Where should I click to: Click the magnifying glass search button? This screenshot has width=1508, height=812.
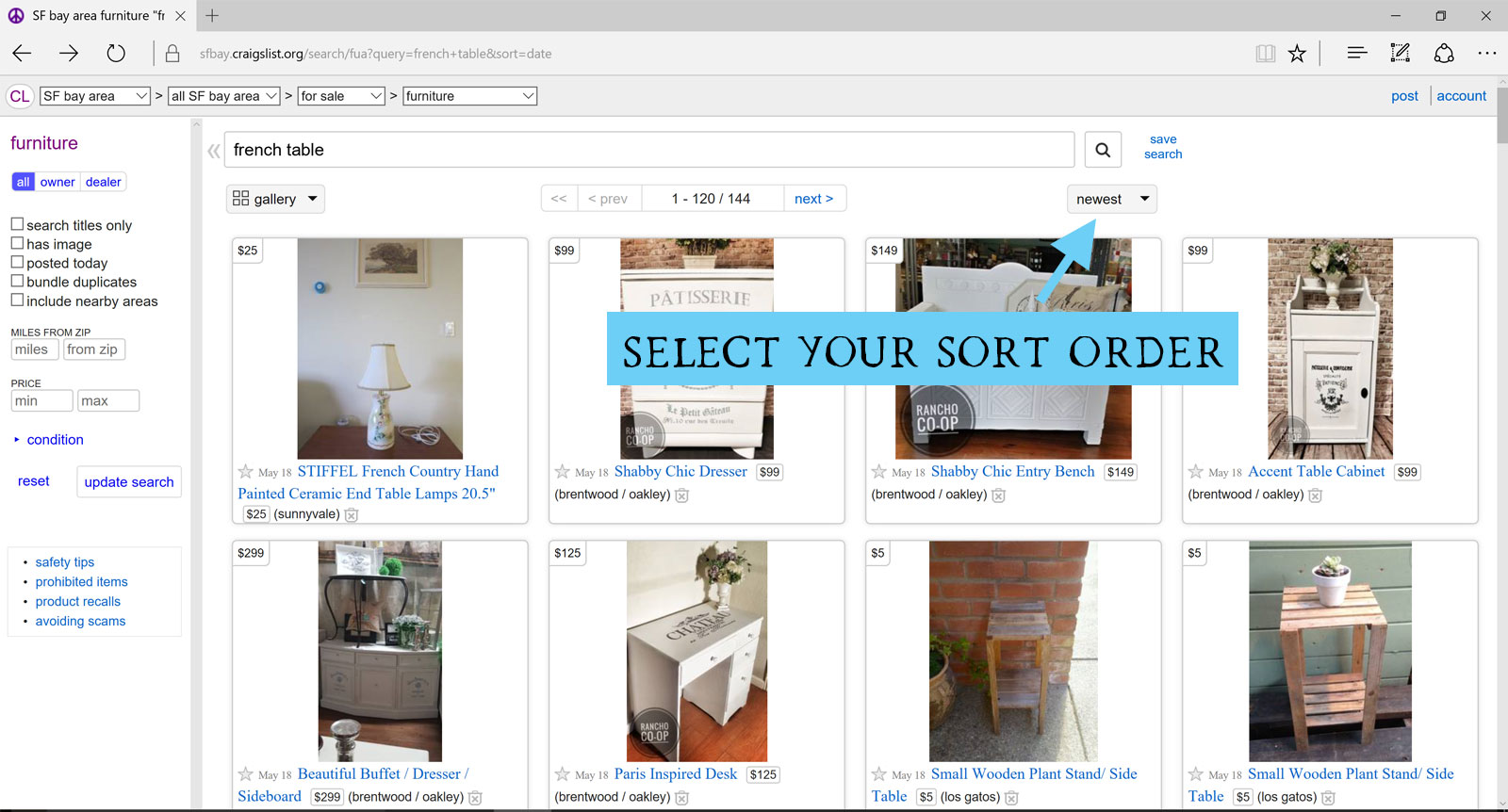point(1103,150)
